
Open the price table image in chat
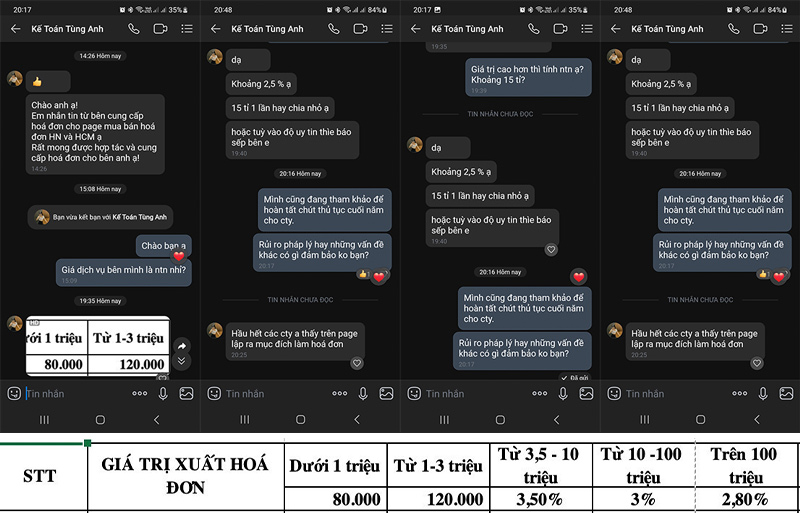pos(95,346)
